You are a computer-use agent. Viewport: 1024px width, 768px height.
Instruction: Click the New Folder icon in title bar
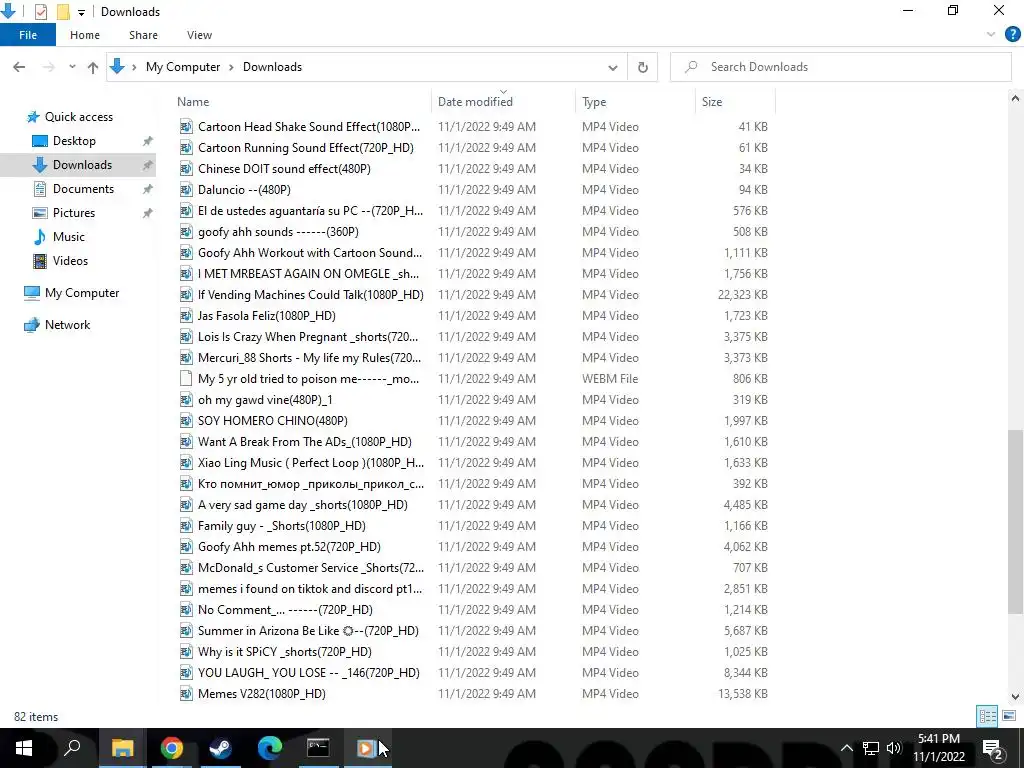(x=63, y=12)
